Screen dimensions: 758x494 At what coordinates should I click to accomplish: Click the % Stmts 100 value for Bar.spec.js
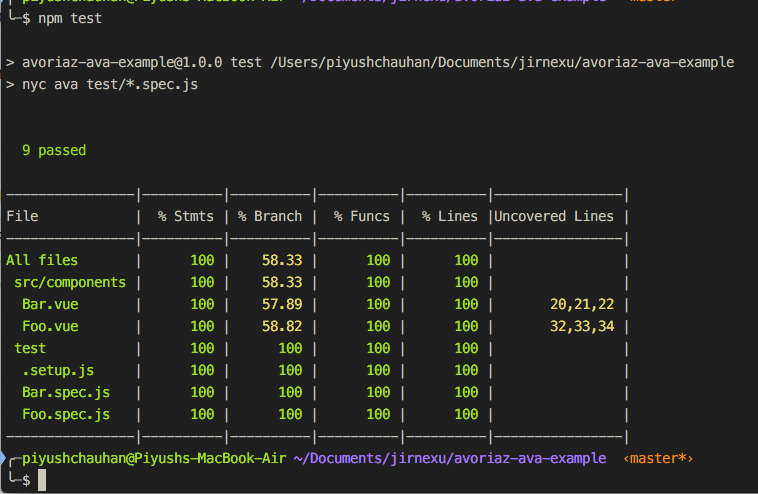click(202, 392)
